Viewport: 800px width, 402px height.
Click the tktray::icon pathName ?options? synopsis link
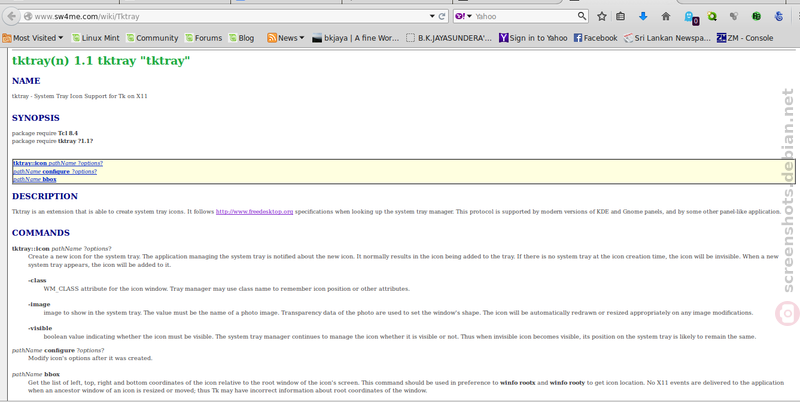click(x=58, y=163)
